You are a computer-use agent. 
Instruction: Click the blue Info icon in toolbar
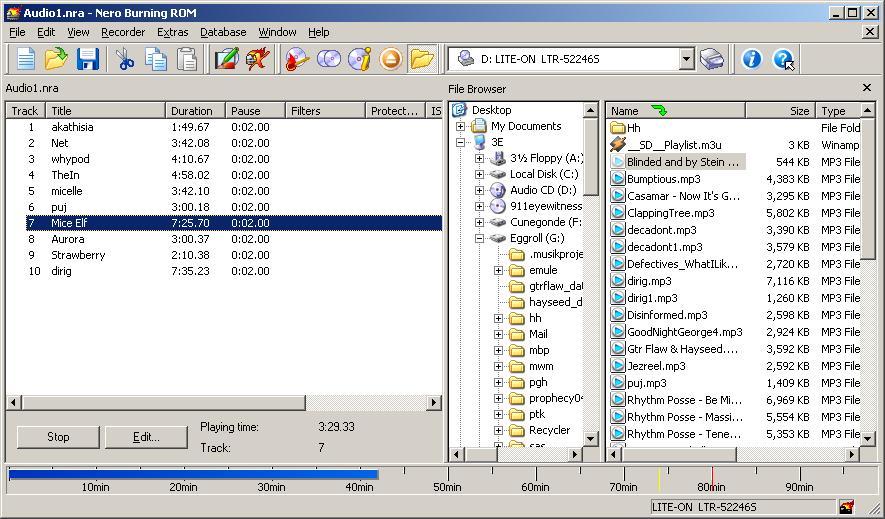pos(751,59)
